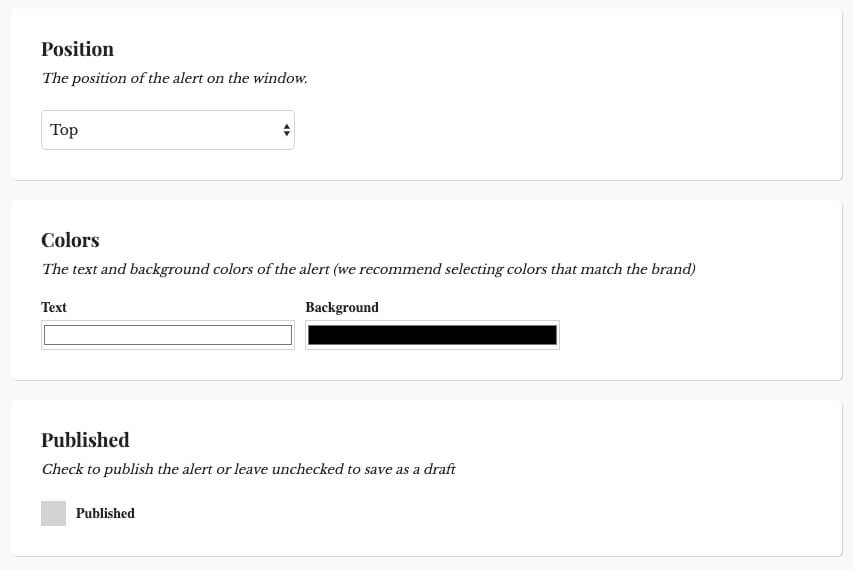The image size is (853, 570).
Task: Click the Position section heading
Action: coord(77,49)
